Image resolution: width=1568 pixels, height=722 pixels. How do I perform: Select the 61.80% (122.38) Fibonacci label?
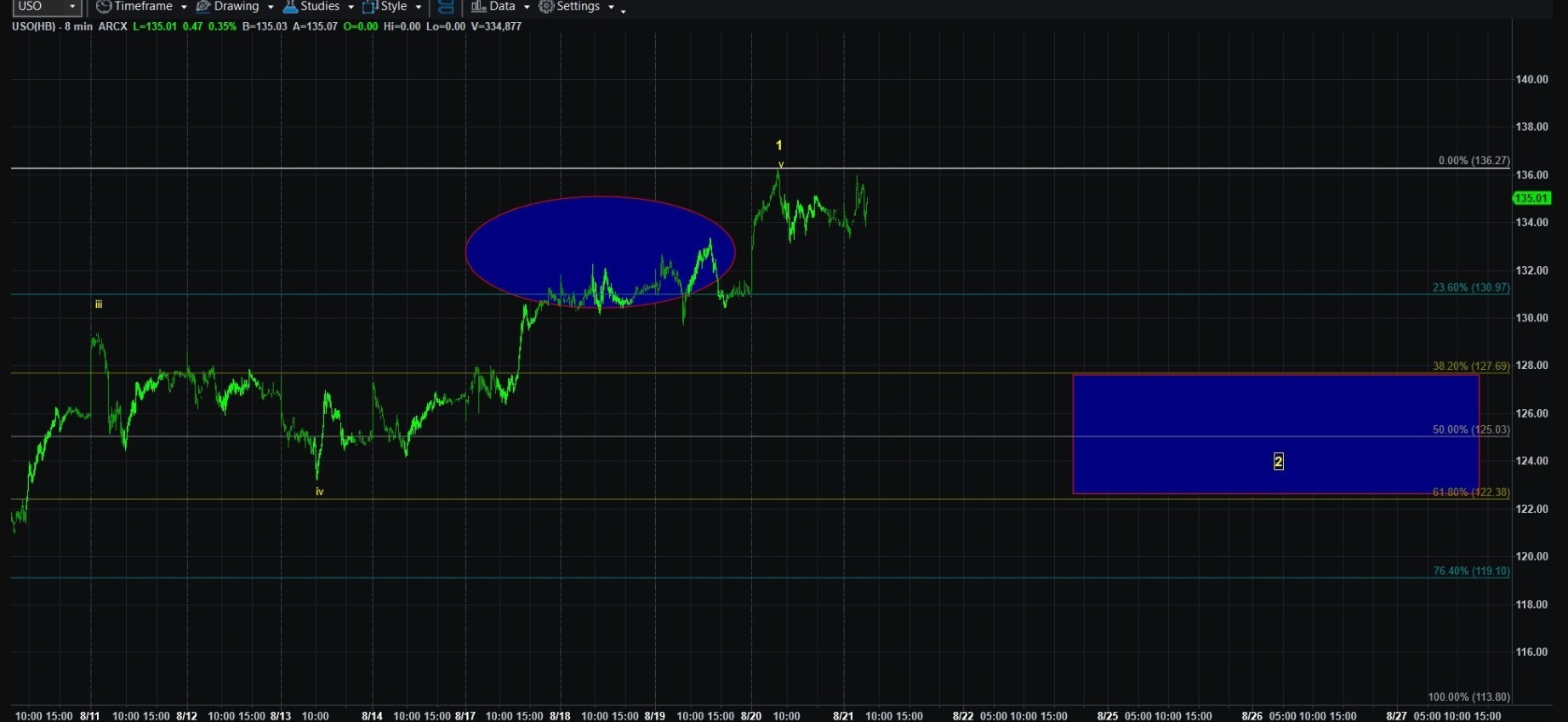pyautogui.click(x=1471, y=492)
